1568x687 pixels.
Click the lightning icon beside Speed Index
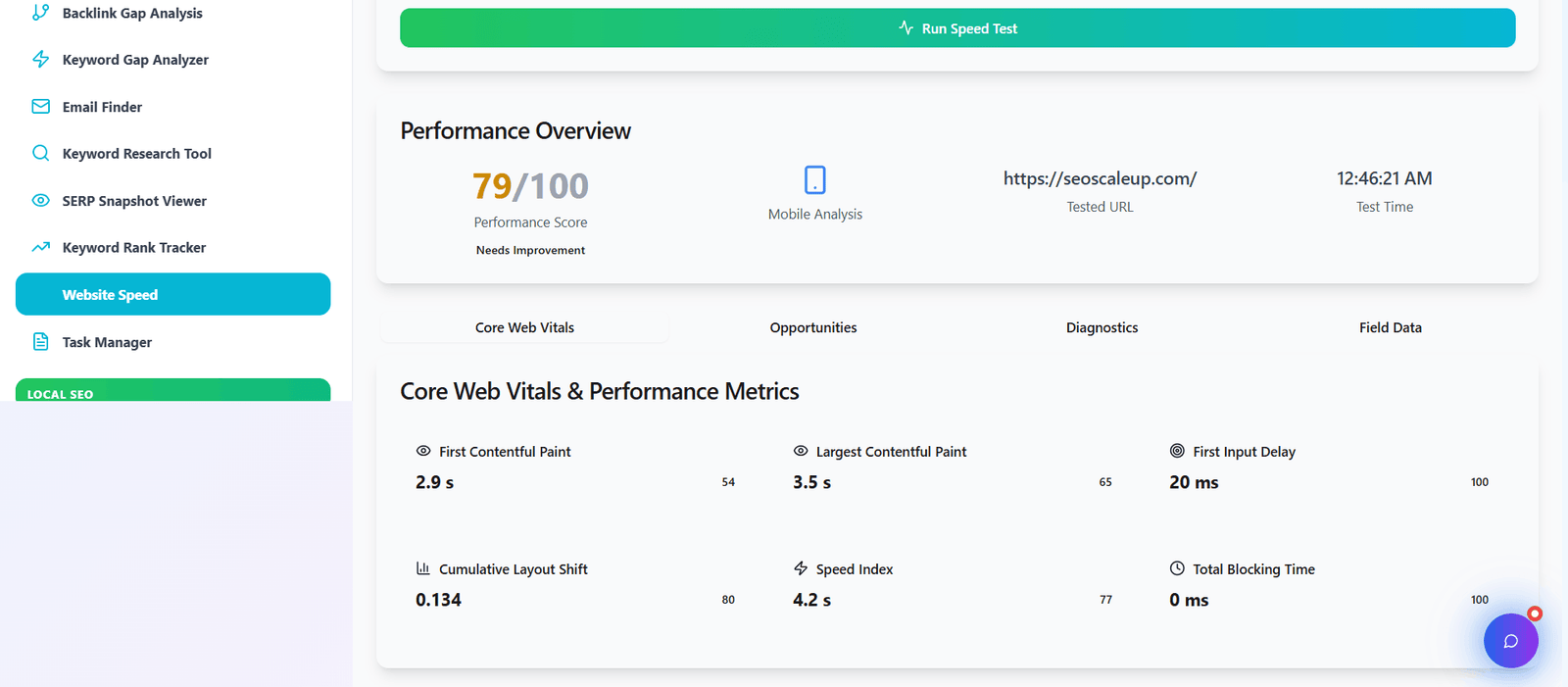point(801,568)
